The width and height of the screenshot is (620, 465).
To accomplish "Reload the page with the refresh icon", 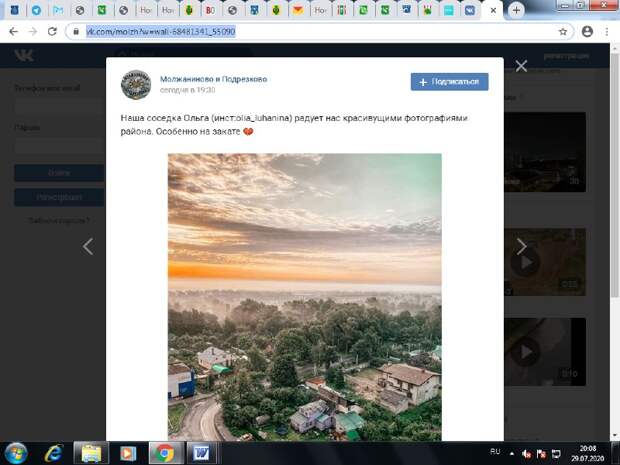I will pyautogui.click(x=52, y=32).
